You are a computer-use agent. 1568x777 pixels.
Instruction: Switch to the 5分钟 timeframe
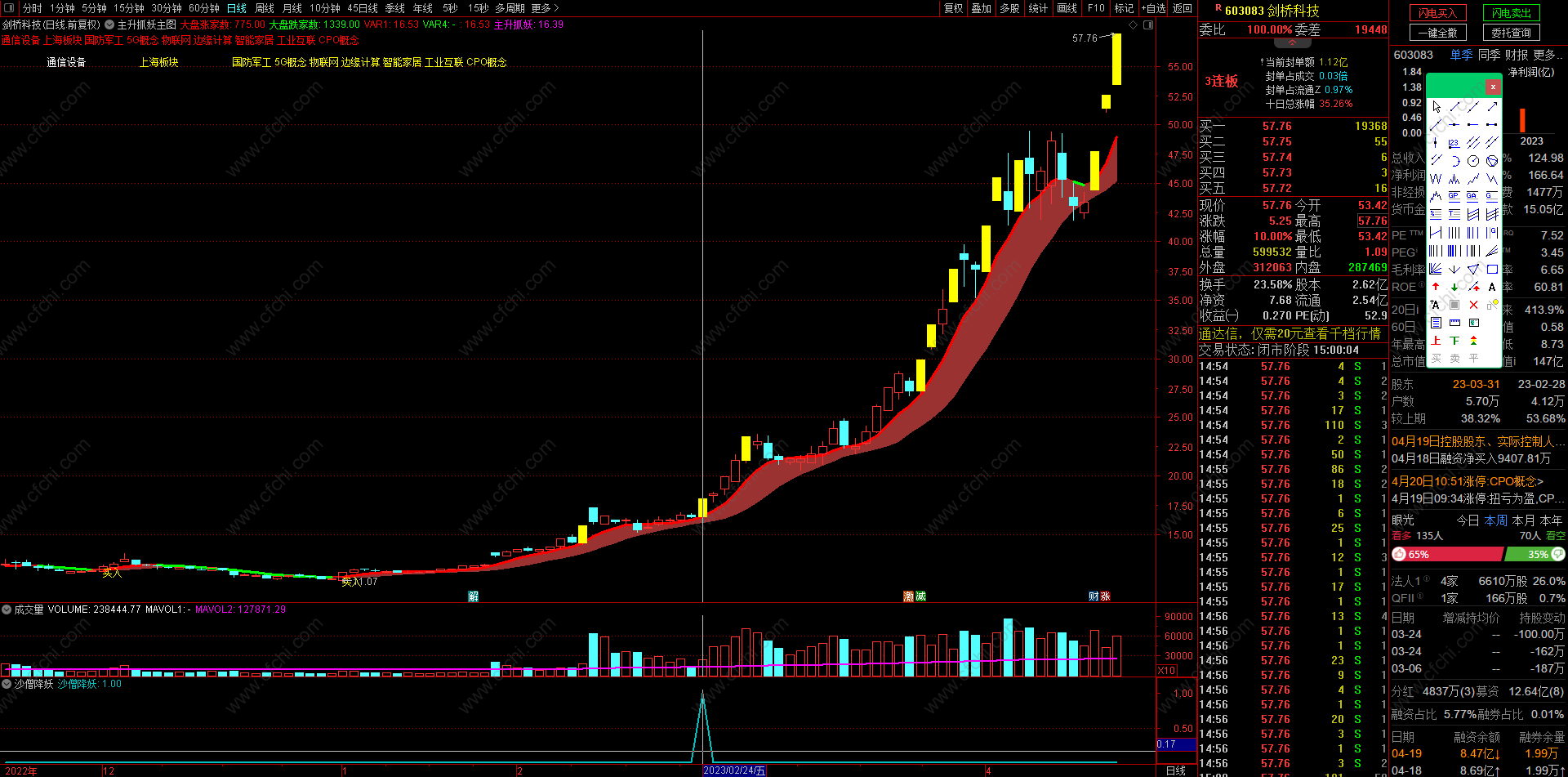coord(94,8)
